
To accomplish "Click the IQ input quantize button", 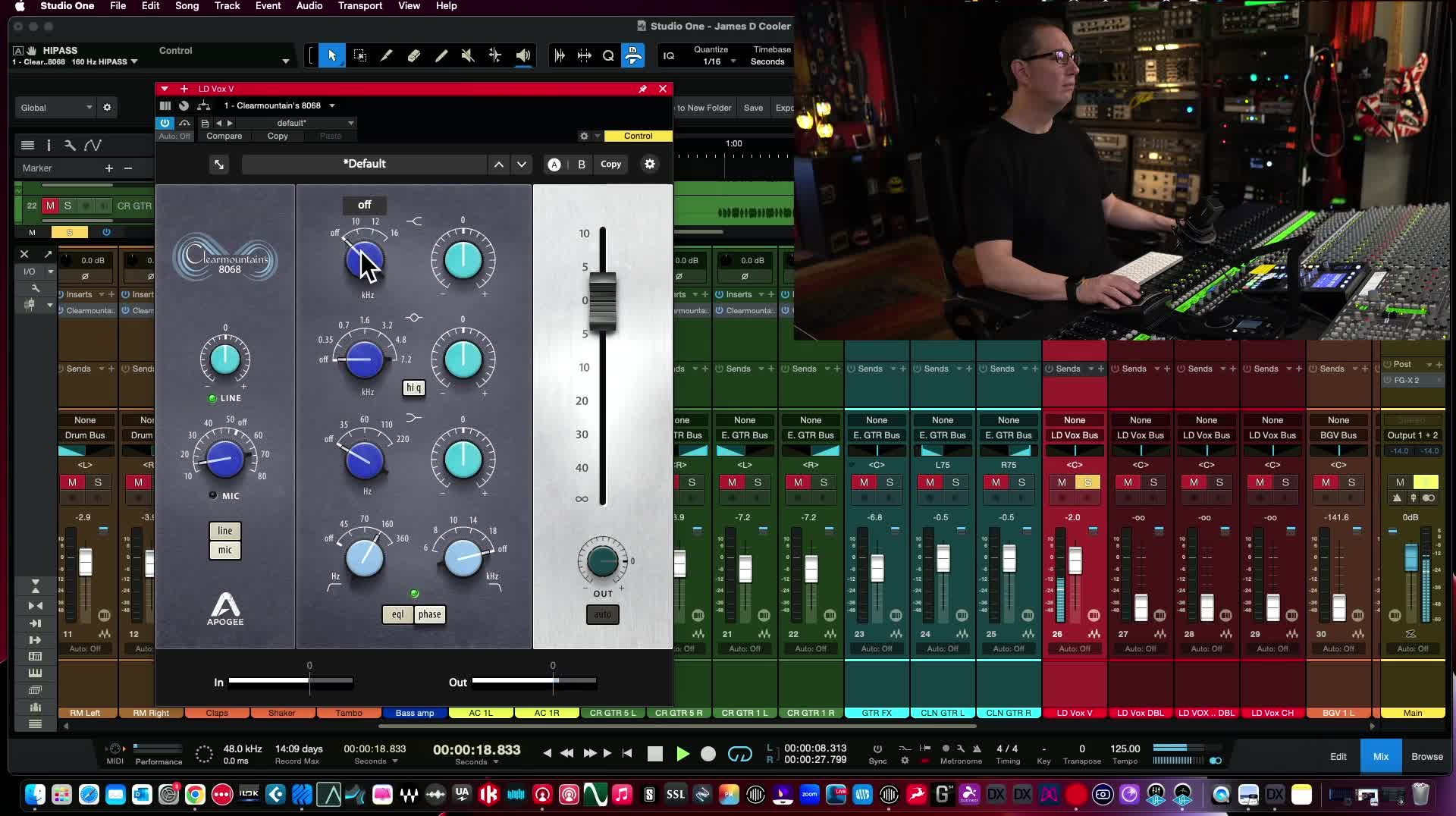I will coord(669,55).
